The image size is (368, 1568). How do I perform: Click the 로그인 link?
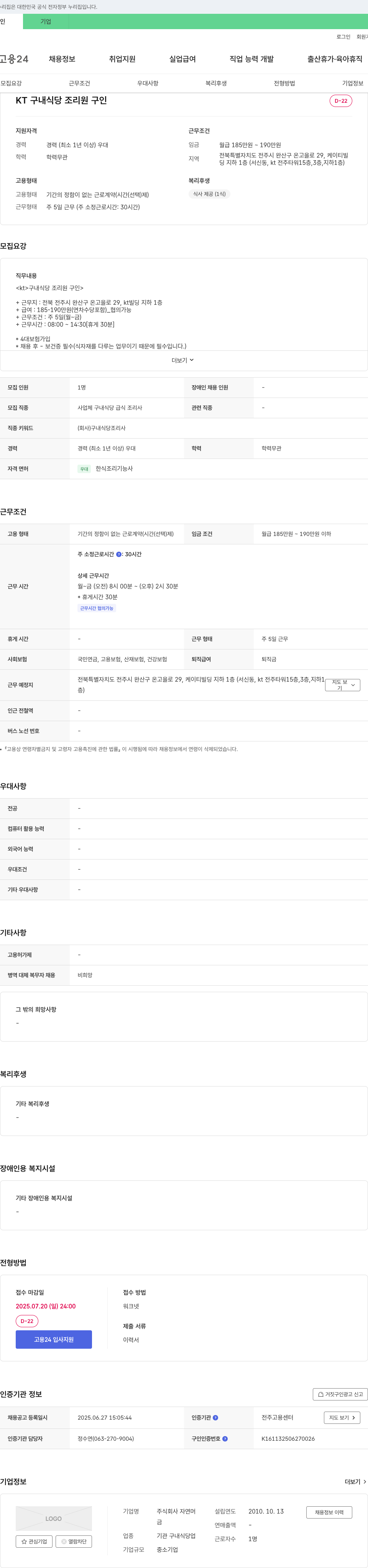(343, 37)
